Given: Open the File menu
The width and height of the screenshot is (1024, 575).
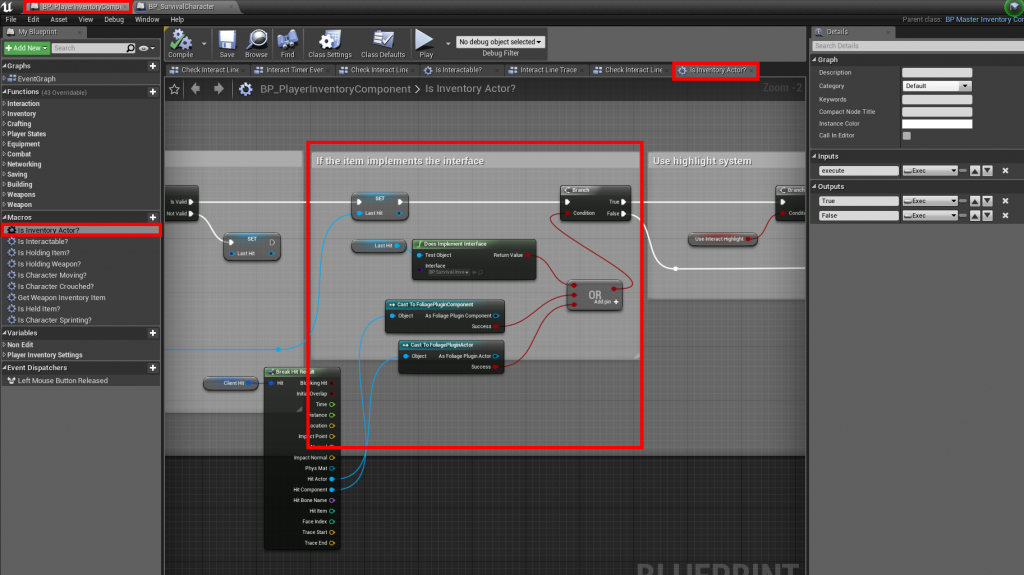Looking at the screenshot, I should [x=11, y=20].
